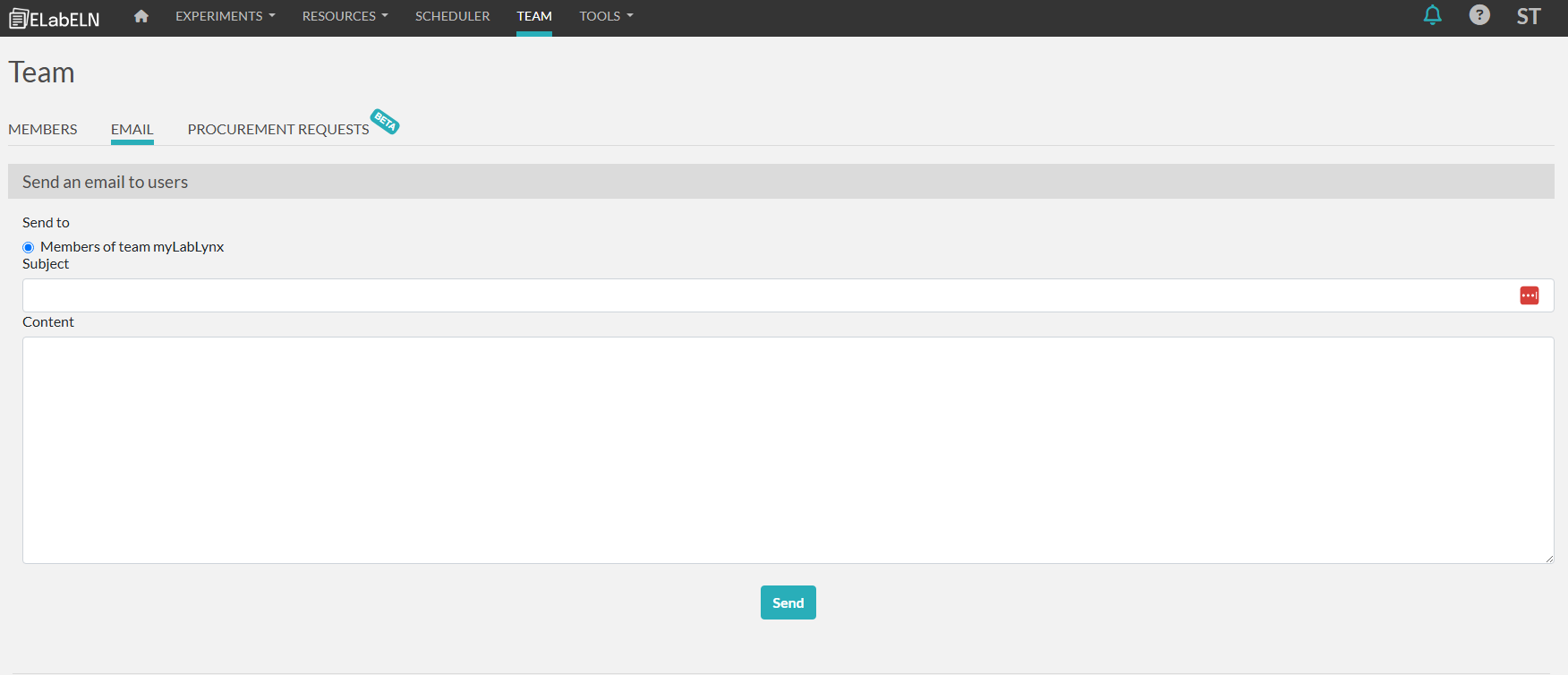Open the Scheduler page

pos(452,16)
